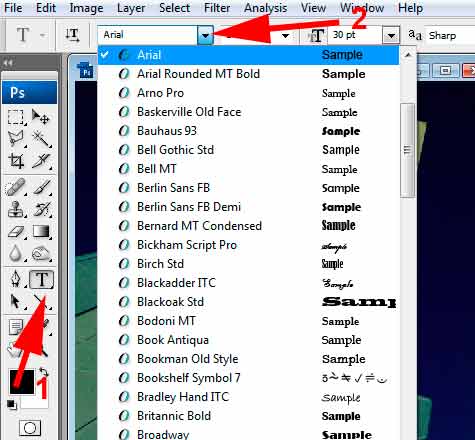Open the Layer menu
The height and width of the screenshot is (440, 475).
tap(131, 8)
